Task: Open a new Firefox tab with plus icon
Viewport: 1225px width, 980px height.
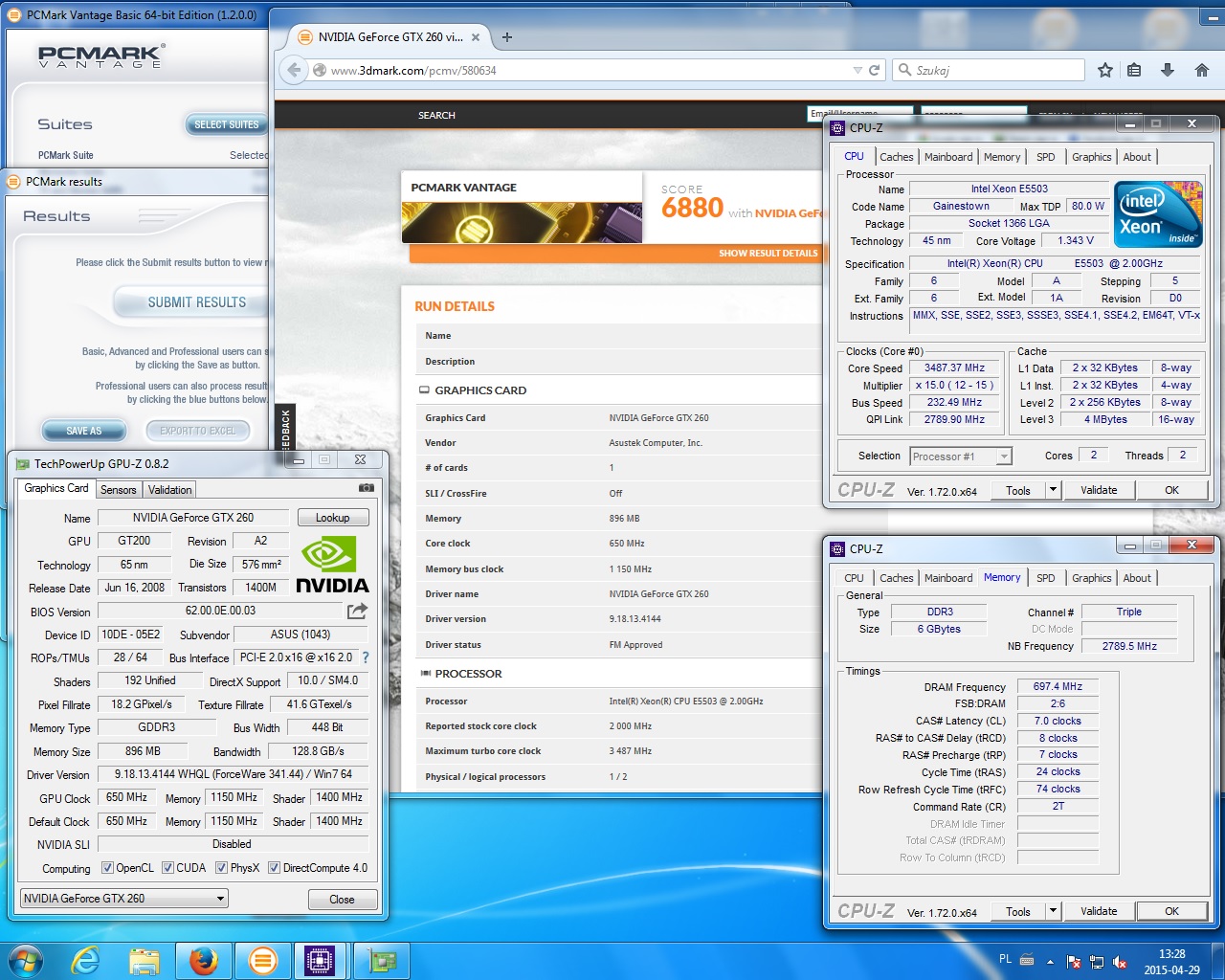Action: coord(507,37)
